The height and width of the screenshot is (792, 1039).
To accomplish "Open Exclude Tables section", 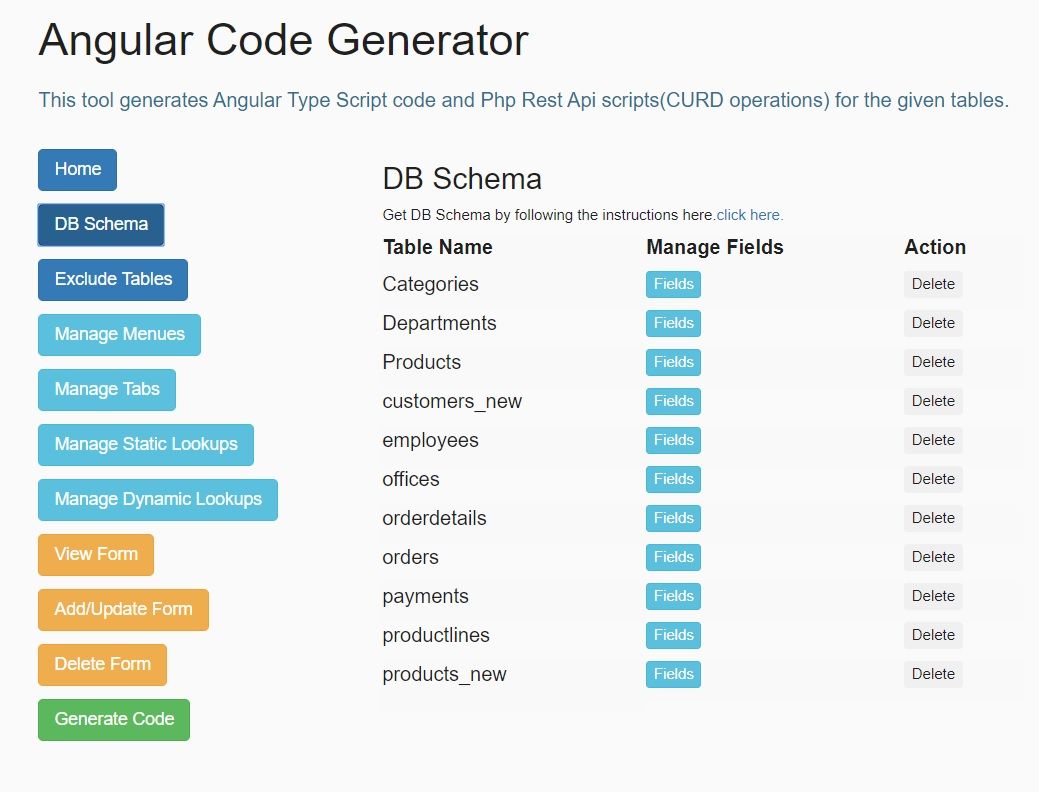I will pos(113,280).
